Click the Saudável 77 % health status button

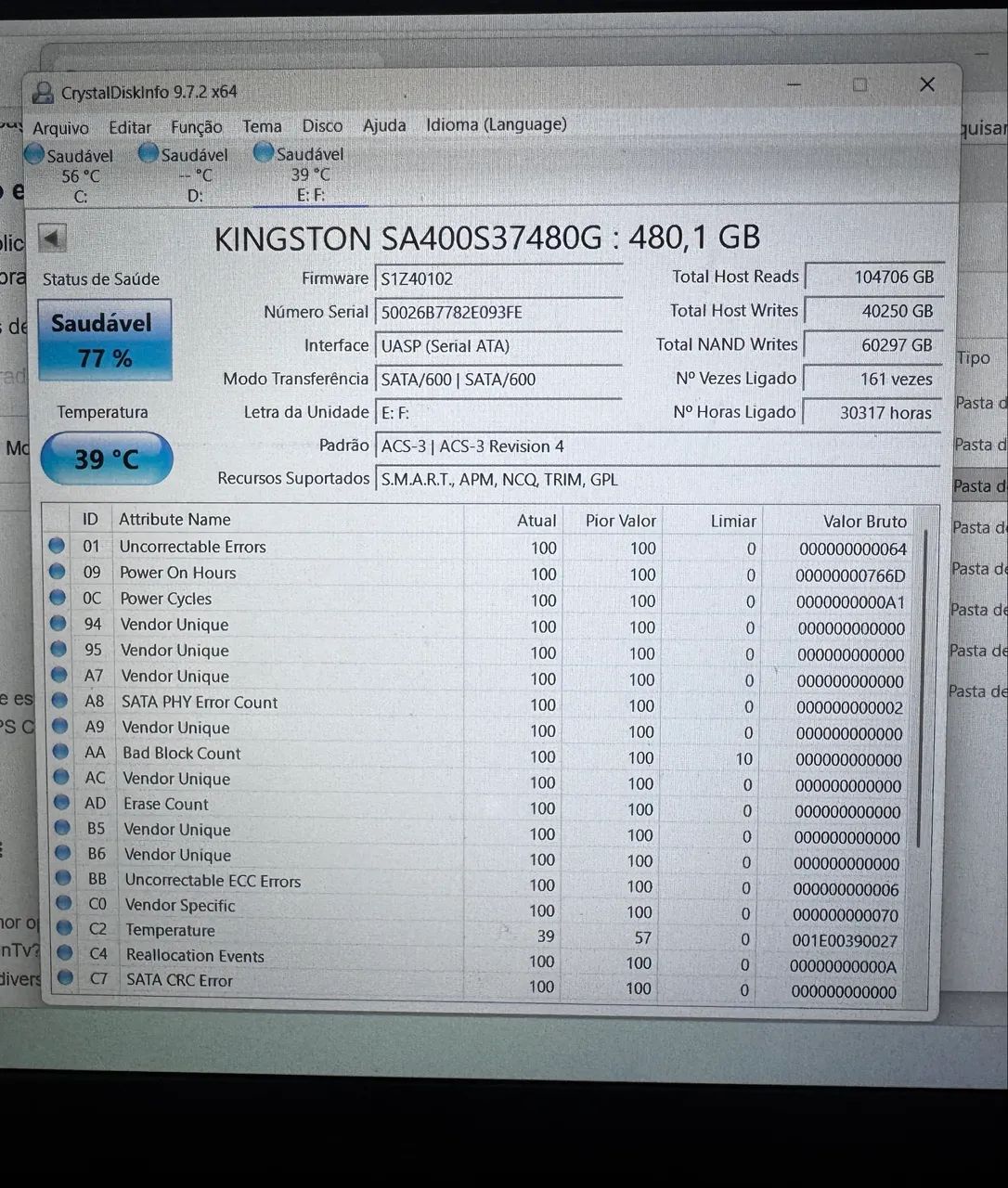coord(104,340)
